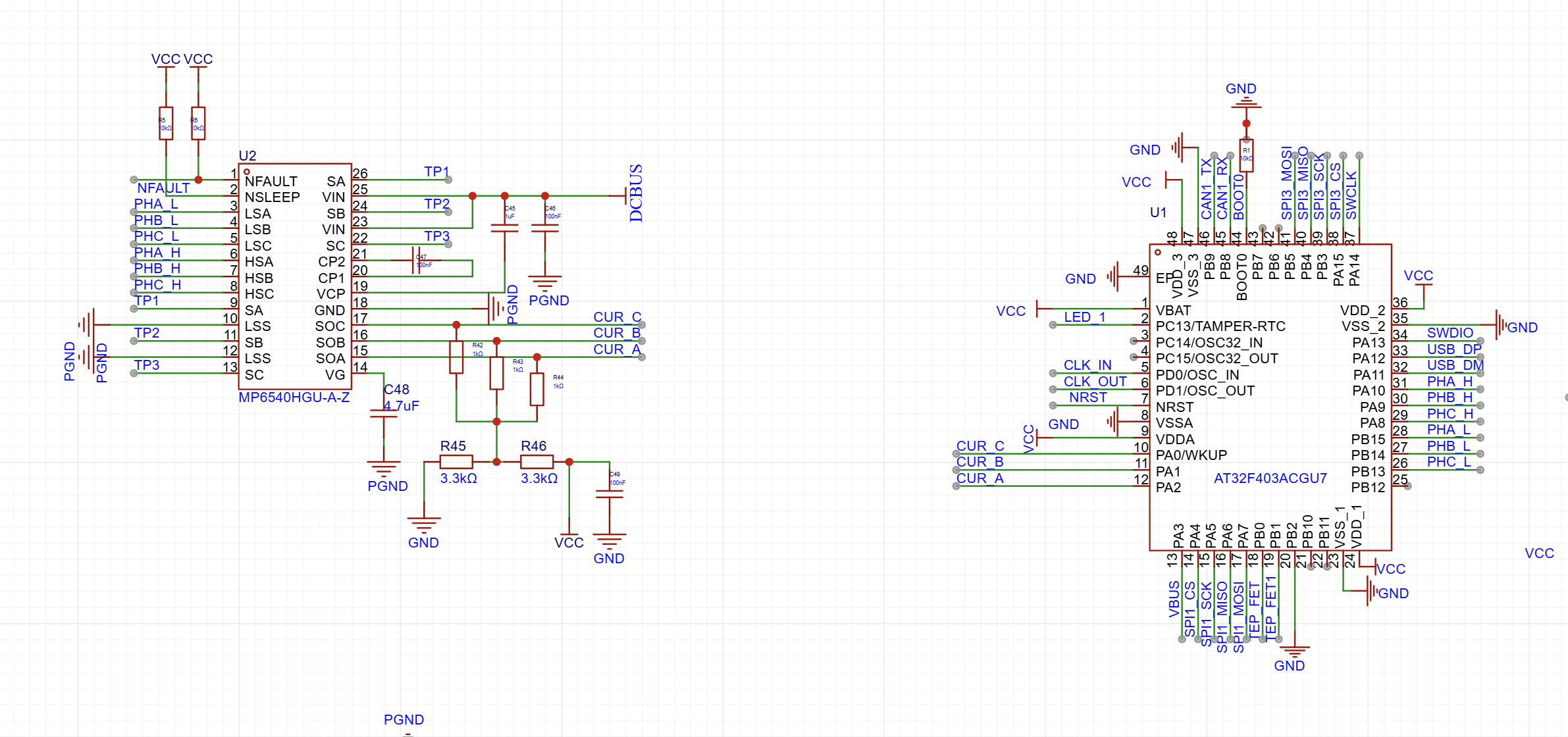1568x737 pixels.
Task: Select the R45 3.3kΩ resistor symbol
Action: point(456,462)
